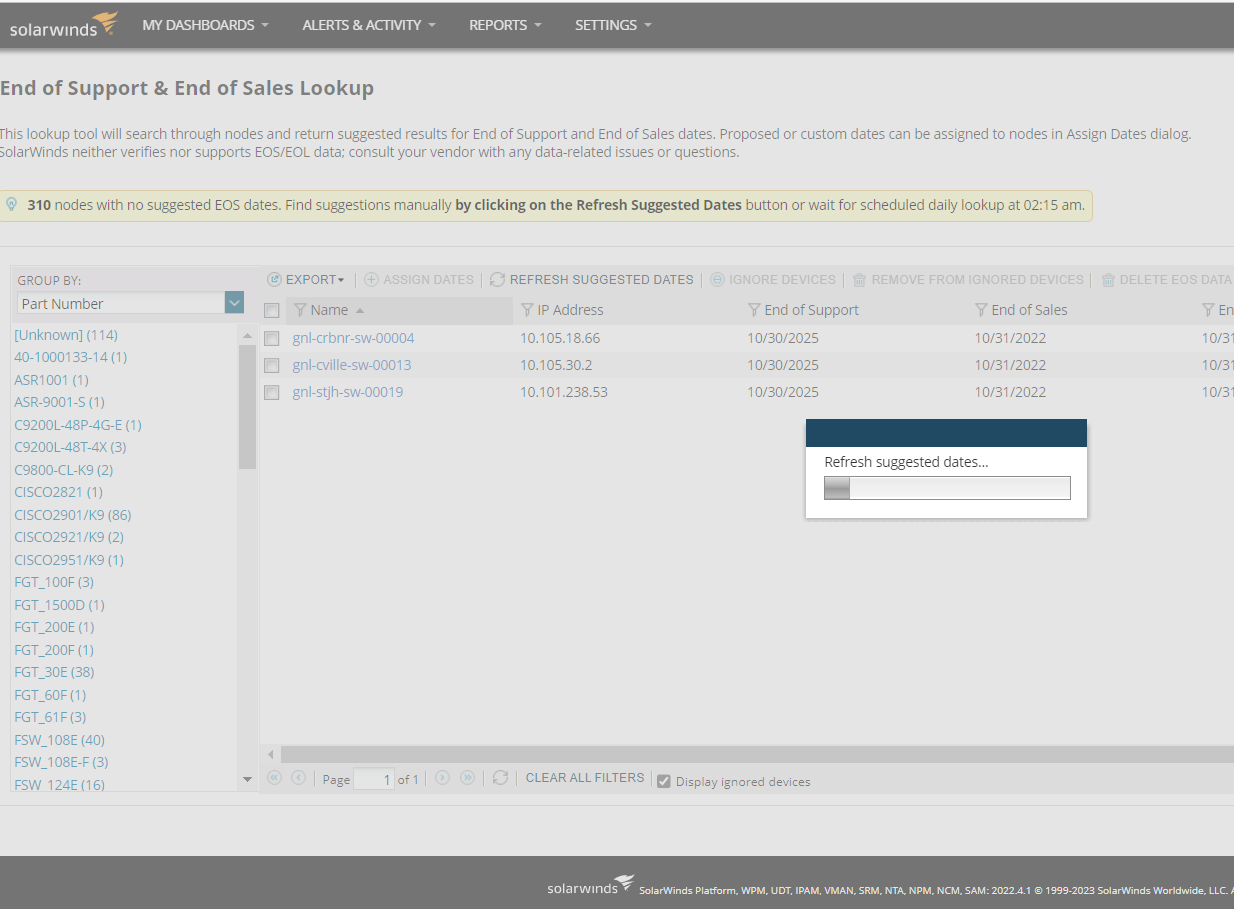Click the Name column sort arrow
Image resolution: width=1234 pixels, height=909 pixels.
point(360,310)
